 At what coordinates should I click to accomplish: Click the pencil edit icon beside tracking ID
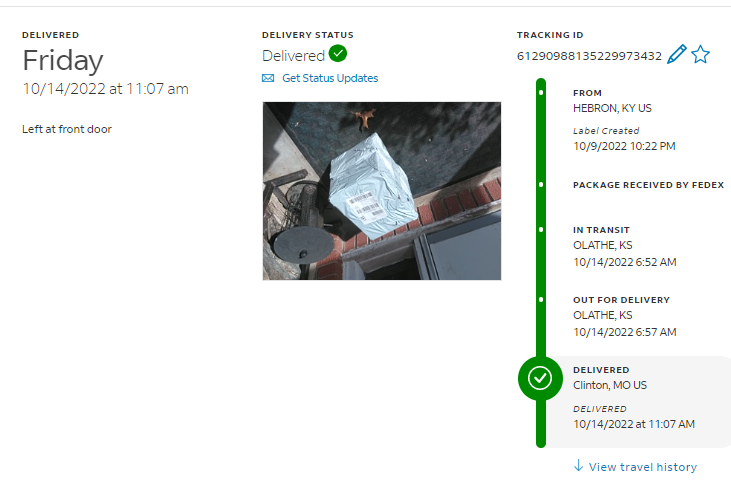[676, 54]
